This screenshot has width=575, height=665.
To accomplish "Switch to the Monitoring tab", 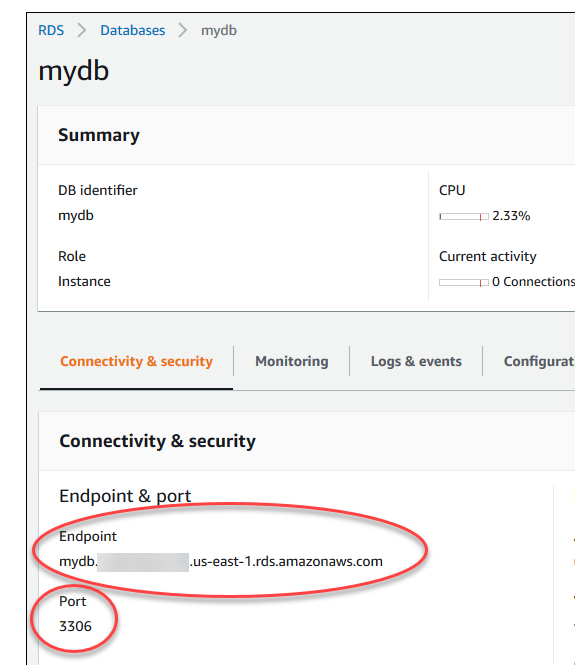I will (292, 361).
